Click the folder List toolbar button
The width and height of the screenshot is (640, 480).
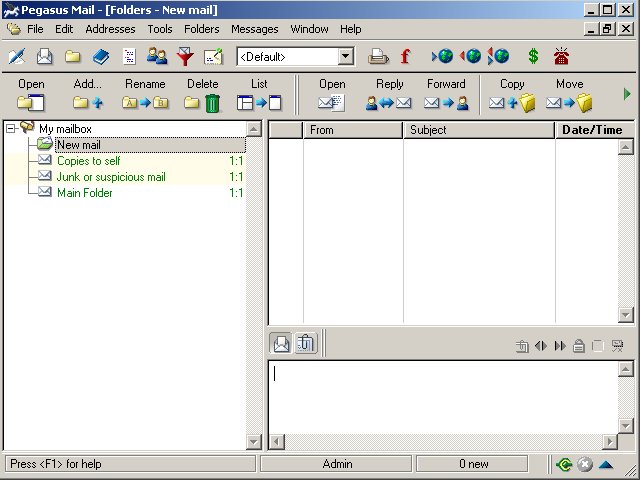pyautogui.click(x=259, y=94)
